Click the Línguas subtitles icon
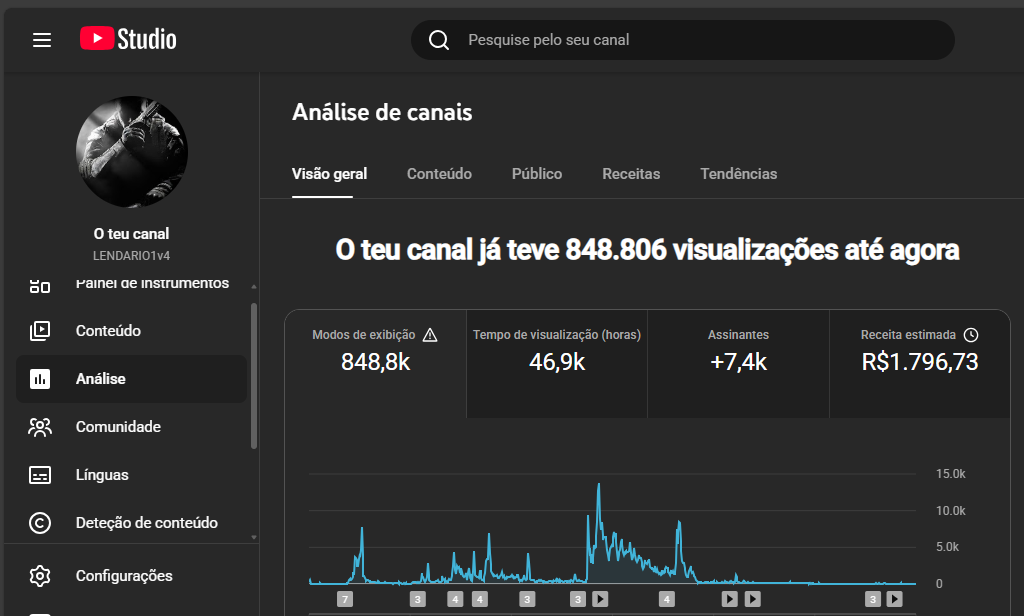This screenshot has width=1024, height=616. tap(40, 475)
